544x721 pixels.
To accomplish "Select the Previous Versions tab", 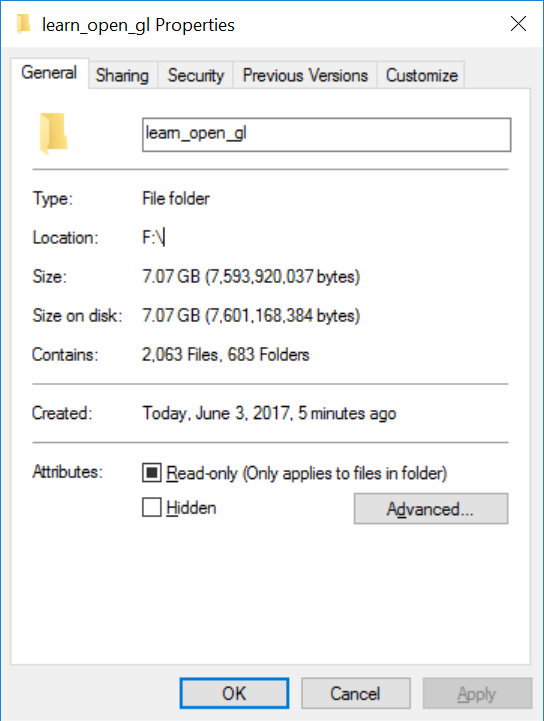I will click(x=305, y=75).
